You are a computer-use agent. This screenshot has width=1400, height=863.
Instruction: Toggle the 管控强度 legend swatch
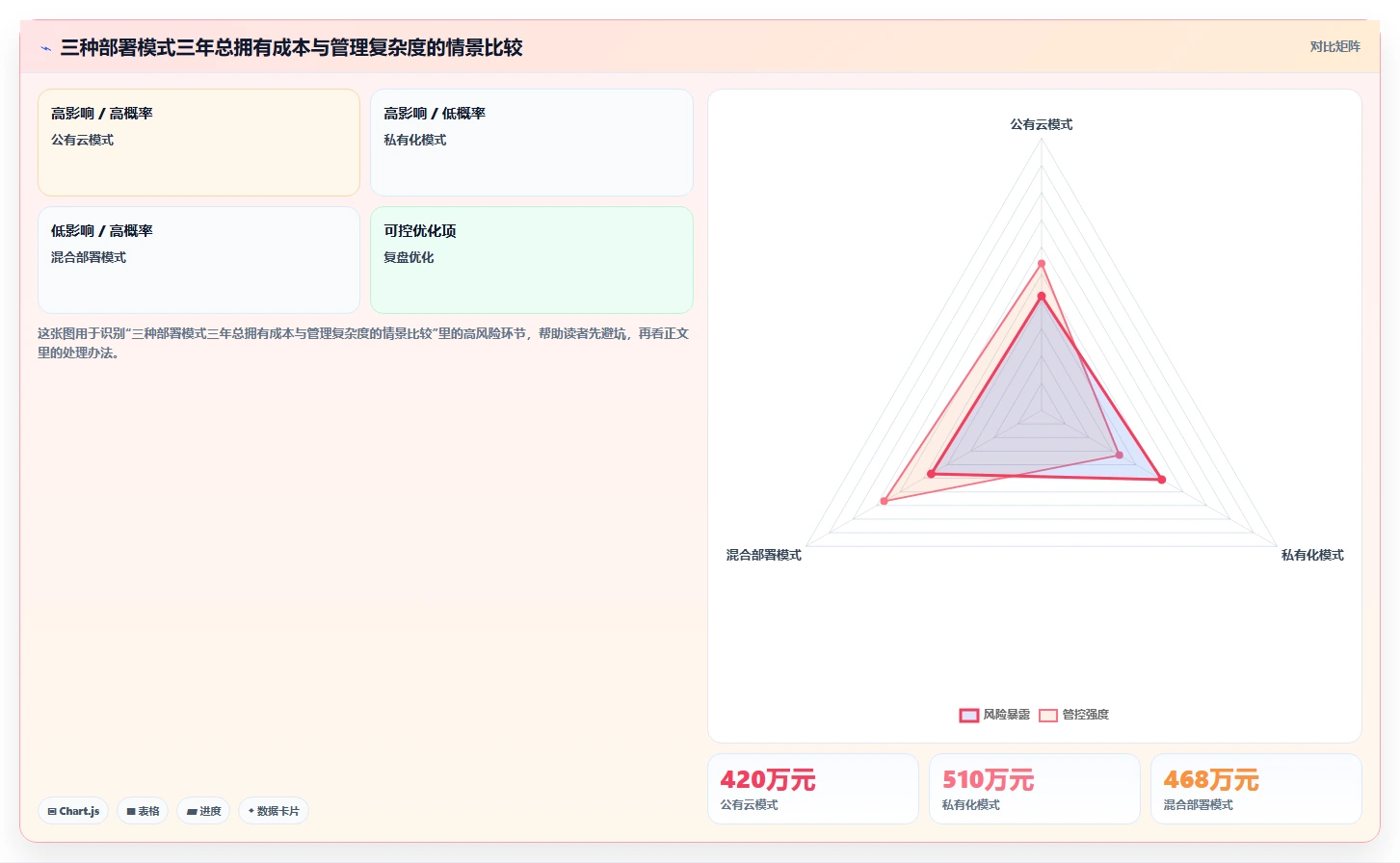[x=1048, y=715]
